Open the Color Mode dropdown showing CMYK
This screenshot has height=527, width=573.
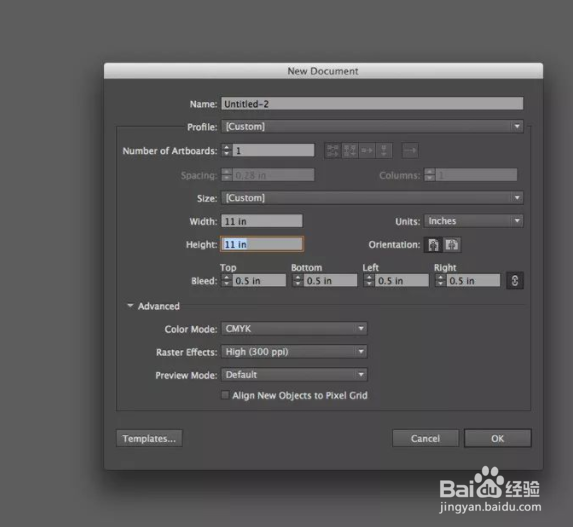click(x=294, y=329)
